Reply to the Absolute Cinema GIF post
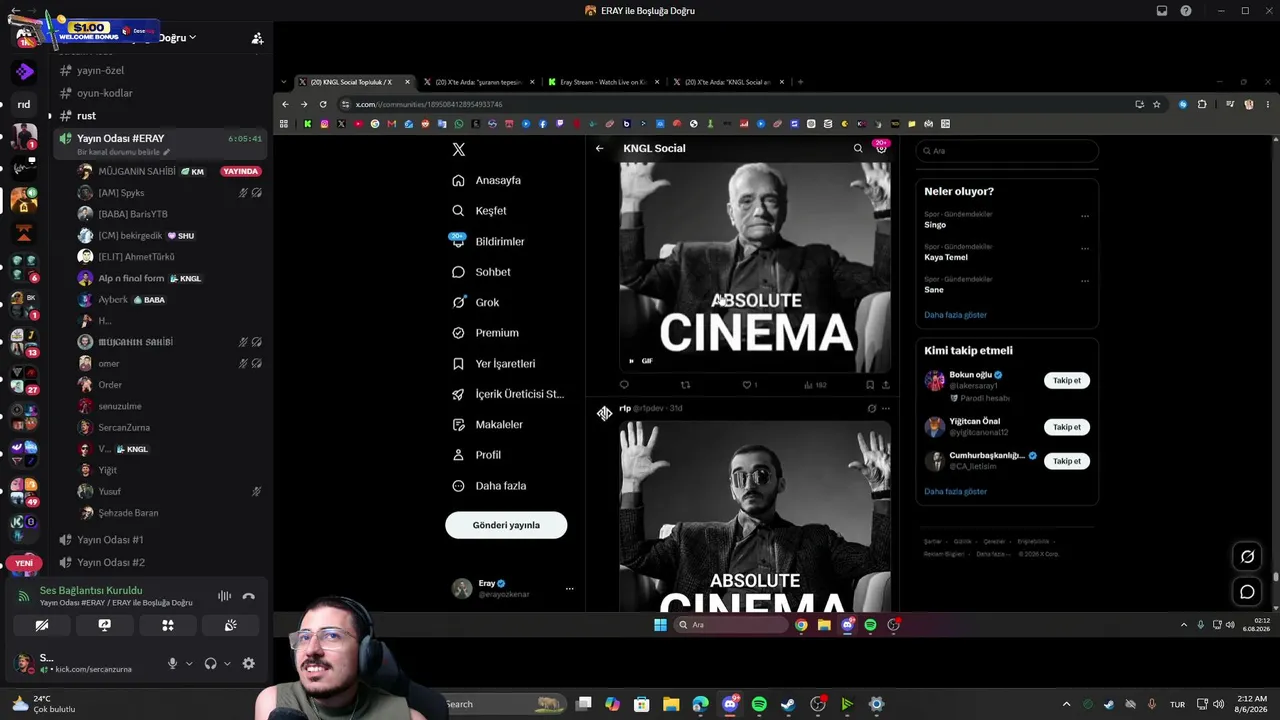Screen dimensions: 1280x720 [x=624, y=385]
